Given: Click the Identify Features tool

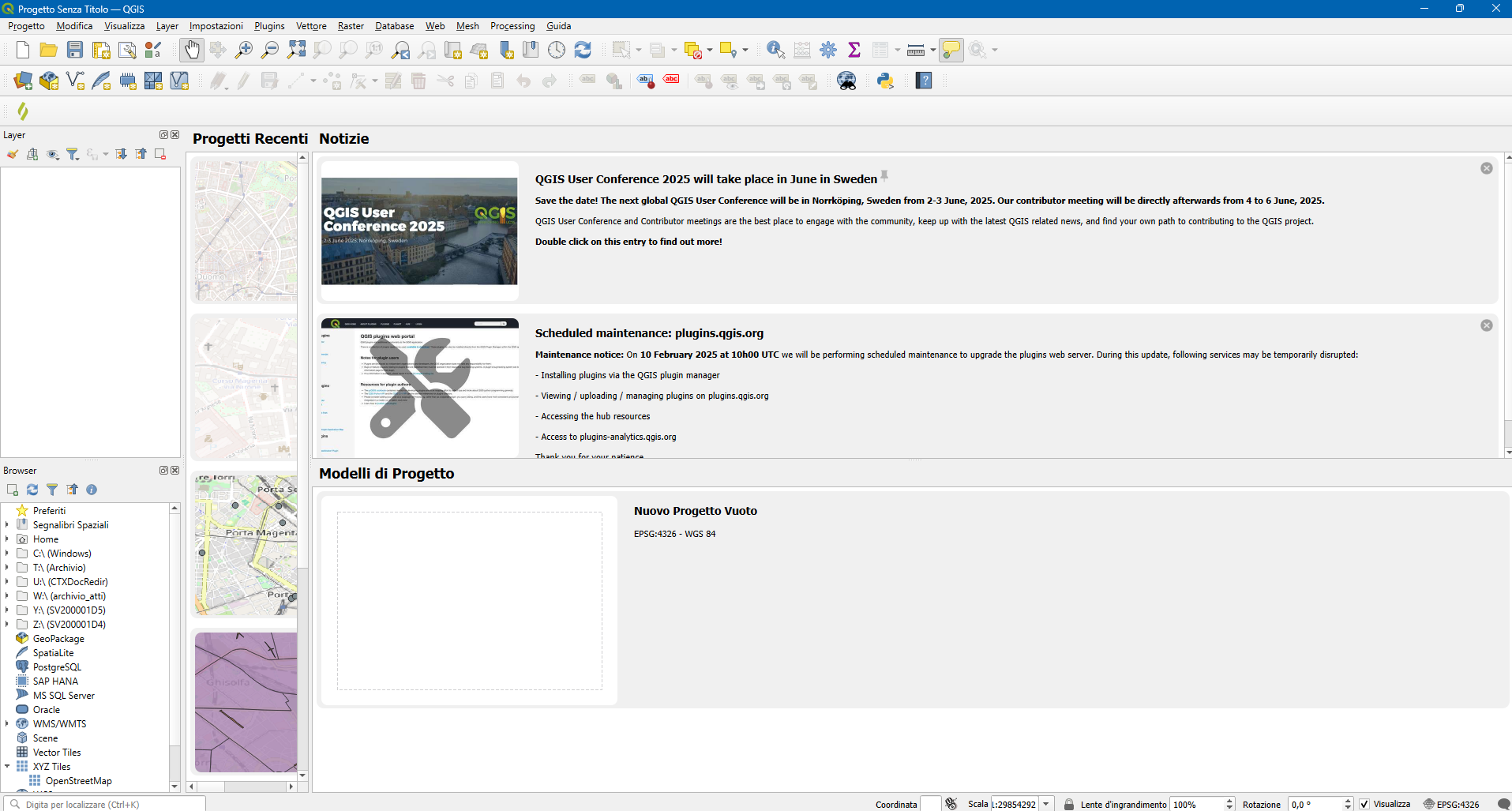Looking at the screenshot, I should tap(775, 51).
